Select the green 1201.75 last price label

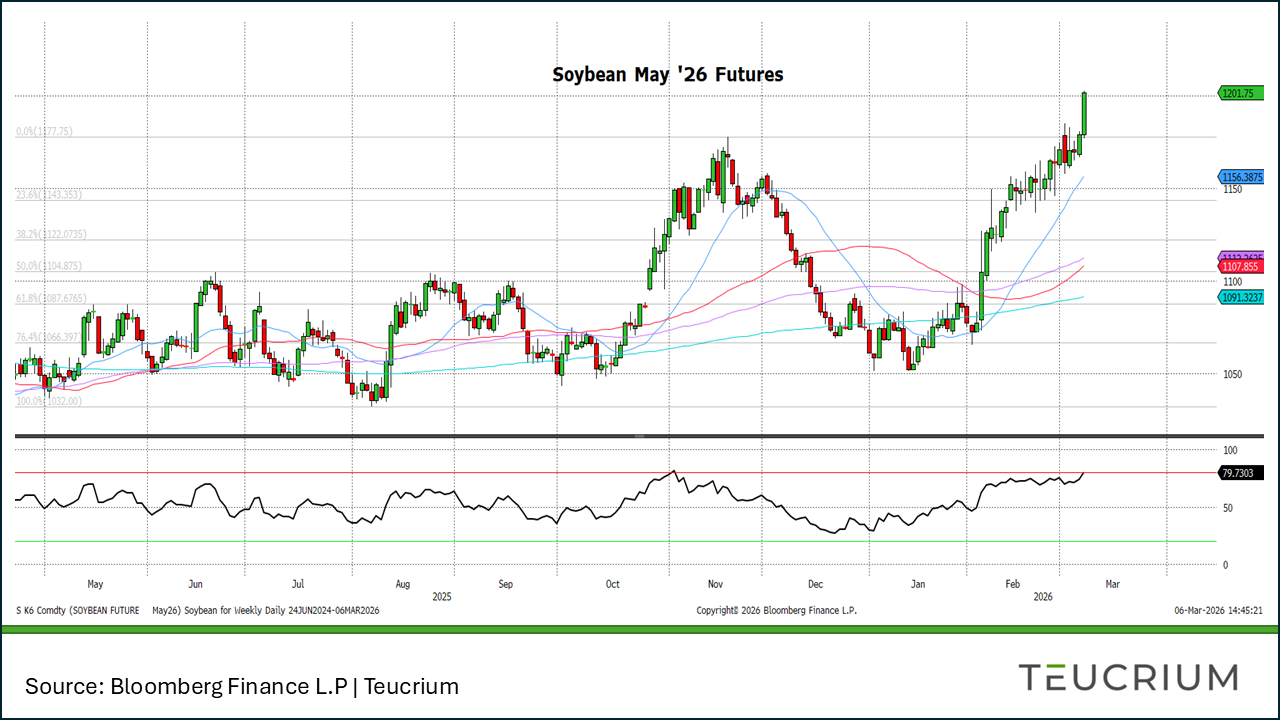pyautogui.click(x=1240, y=93)
